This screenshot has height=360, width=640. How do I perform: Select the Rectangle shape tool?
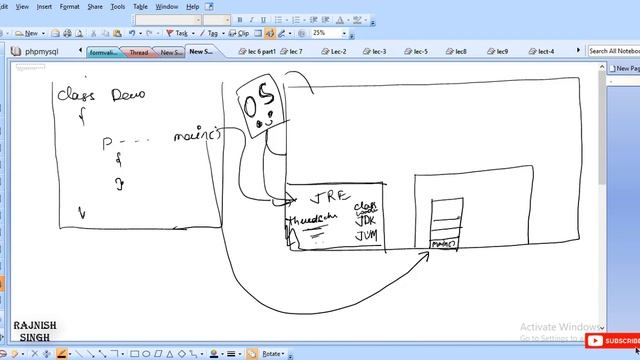point(134,354)
